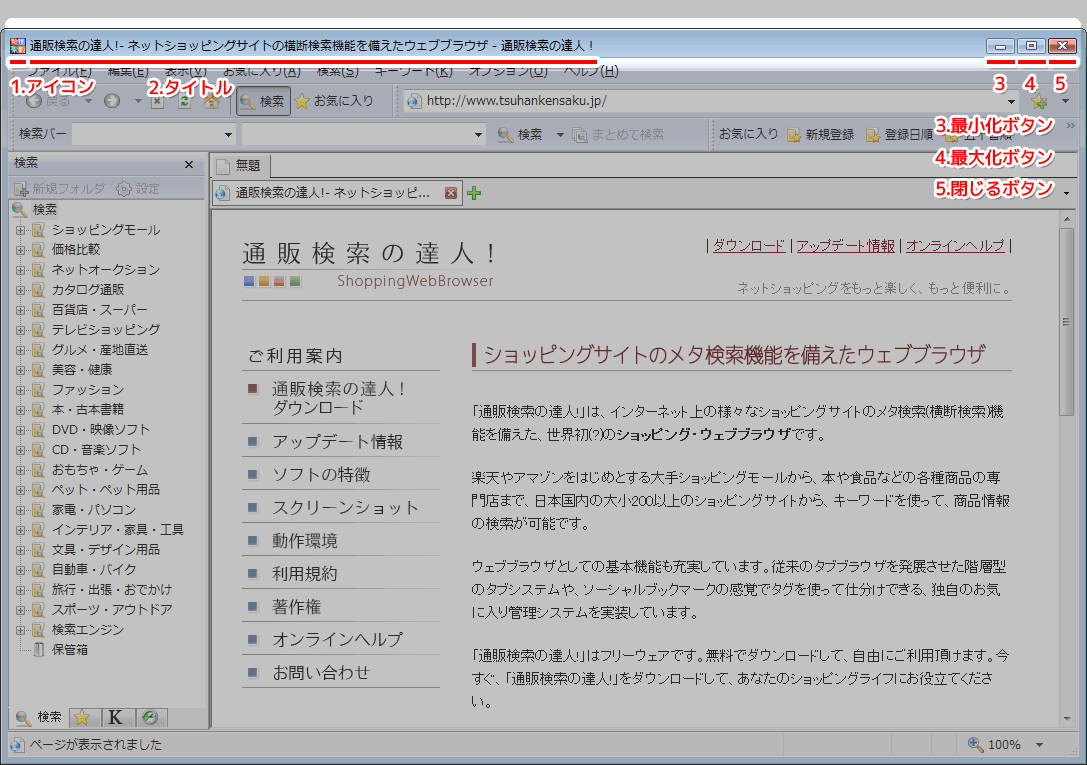Close the 通販検索の達人 tab using its red X
The width and height of the screenshot is (1087, 765).
[451, 193]
